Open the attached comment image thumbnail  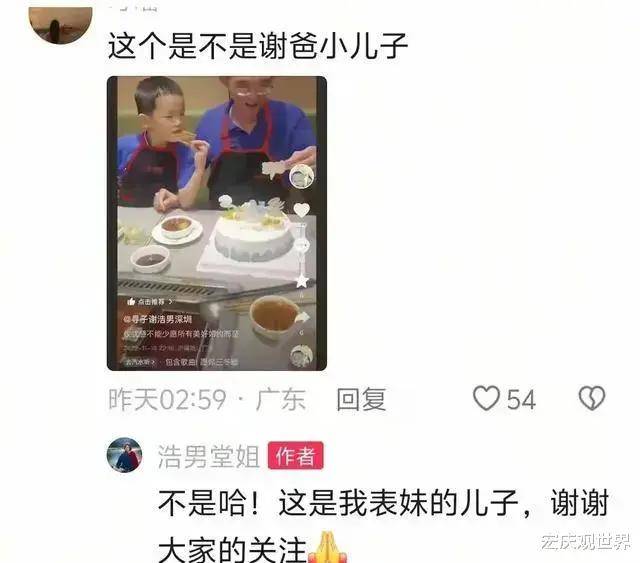[217, 223]
